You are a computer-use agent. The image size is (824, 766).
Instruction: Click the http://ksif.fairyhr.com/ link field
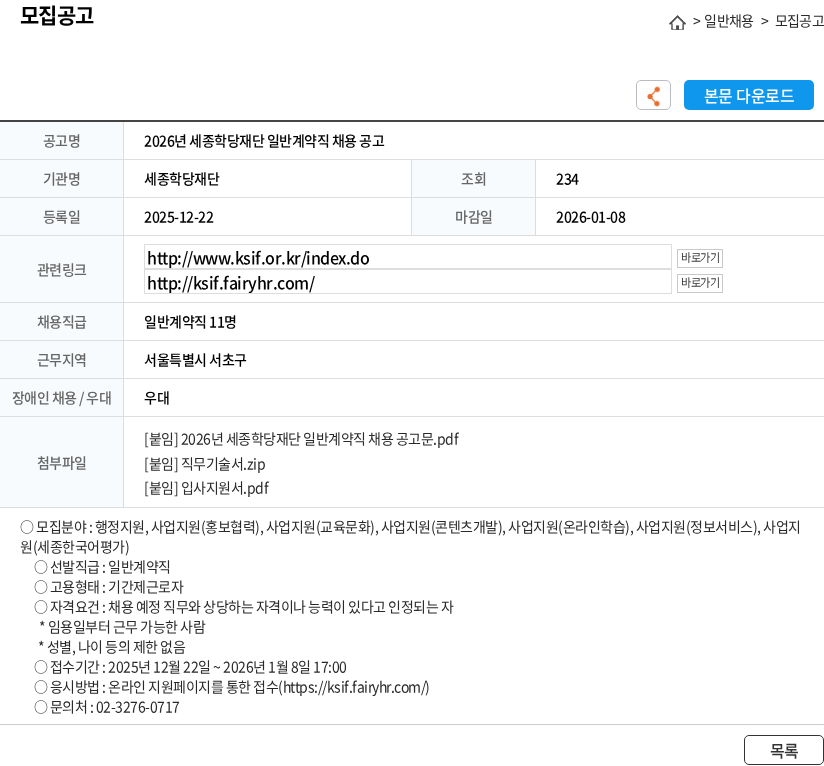408,283
